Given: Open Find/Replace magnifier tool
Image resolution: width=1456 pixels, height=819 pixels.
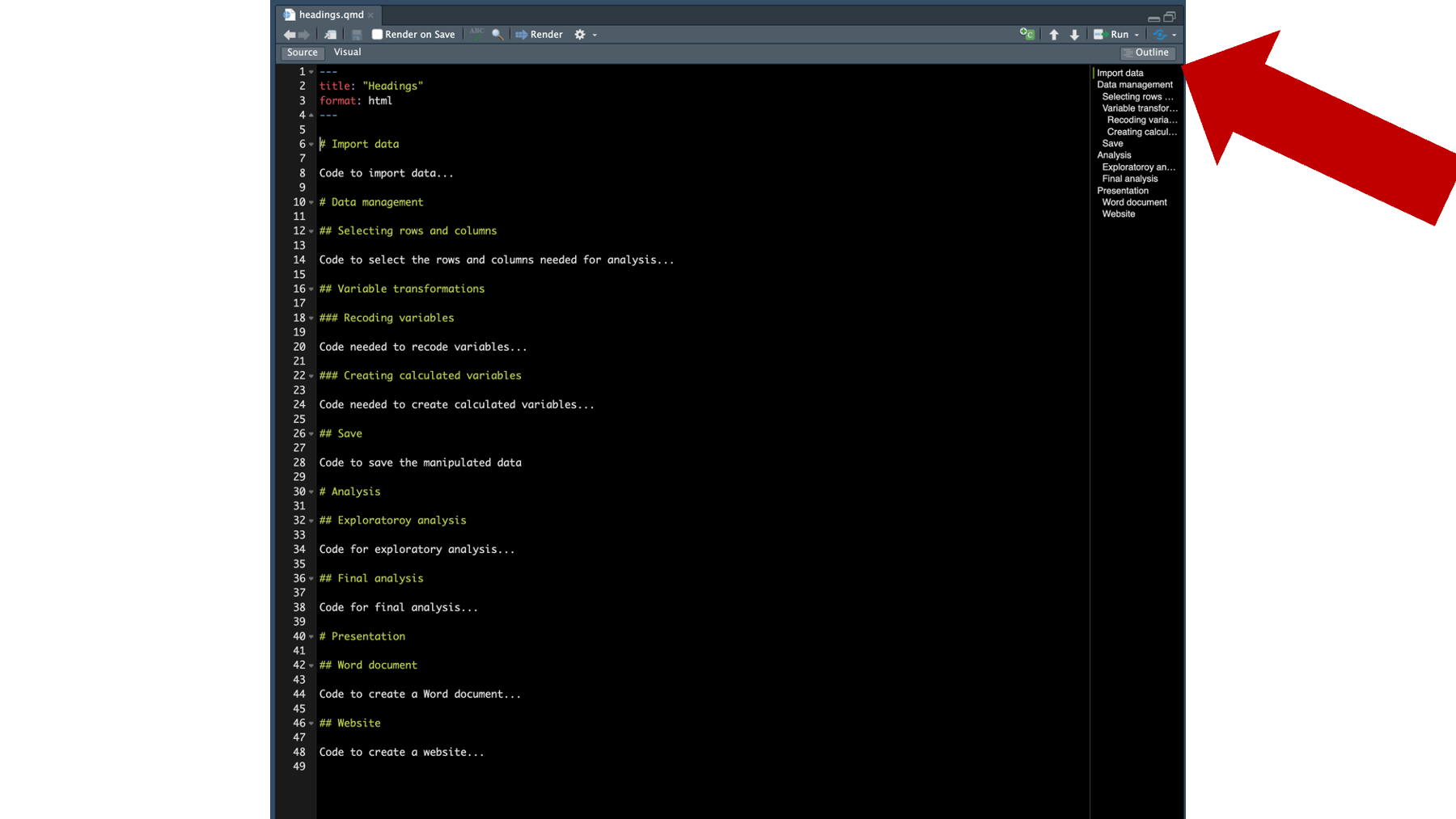Looking at the screenshot, I should [x=497, y=35].
